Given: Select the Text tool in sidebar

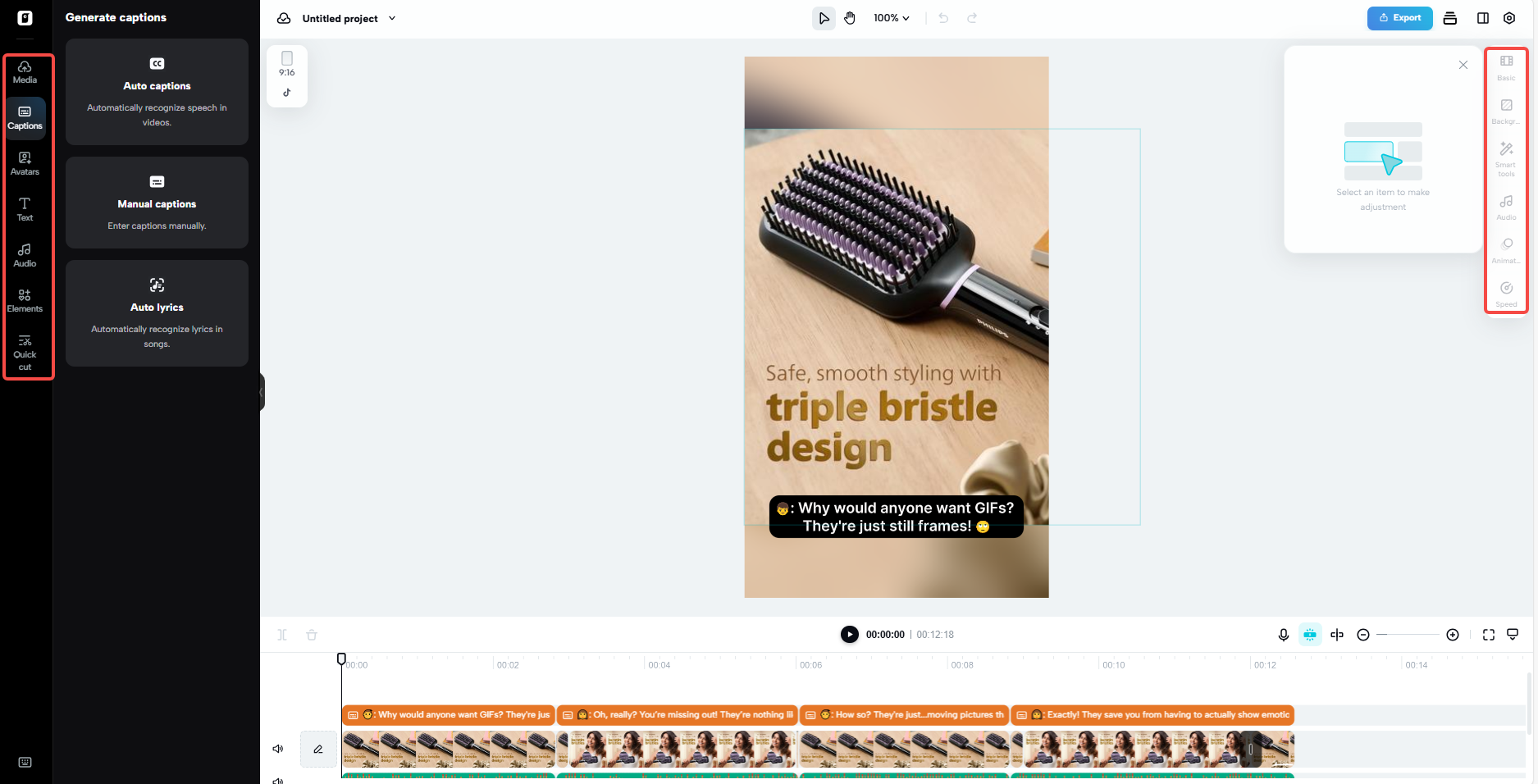Looking at the screenshot, I should [x=25, y=210].
